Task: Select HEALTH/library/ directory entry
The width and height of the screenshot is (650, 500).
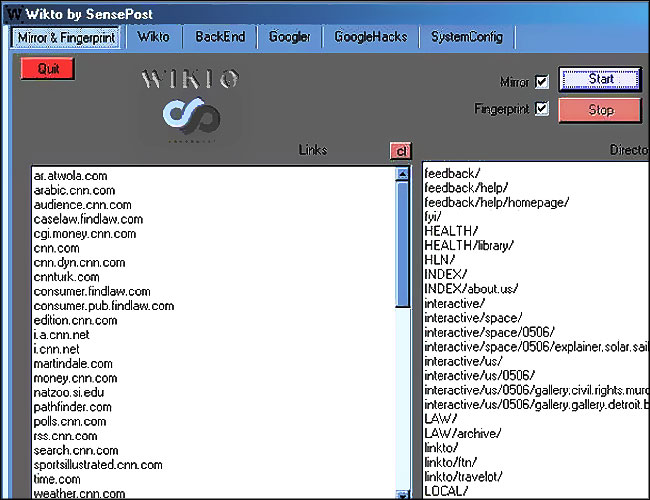Action: (469, 245)
